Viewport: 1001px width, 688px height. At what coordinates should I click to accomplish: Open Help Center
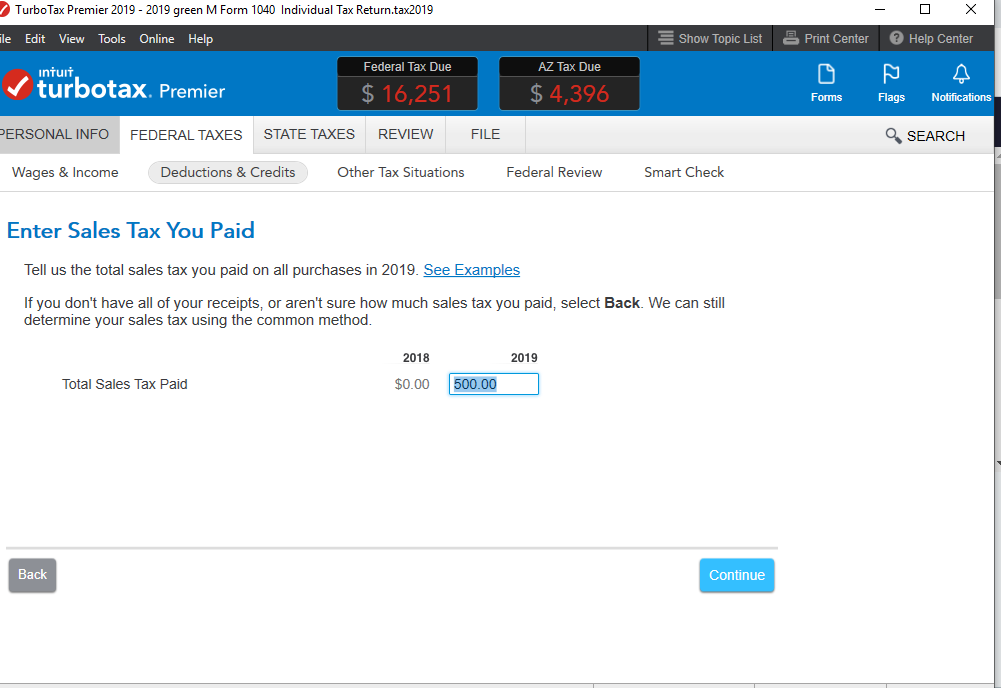coord(931,38)
